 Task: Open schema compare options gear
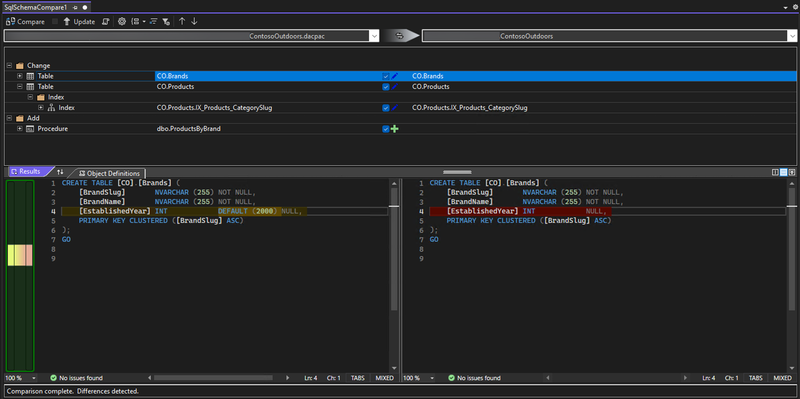click(122, 21)
